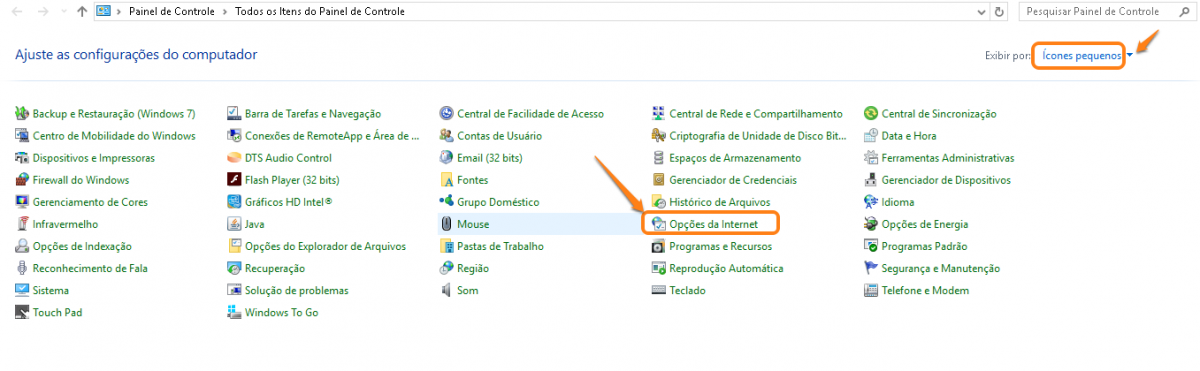
Task: Click the Gerenciamento de Cores icon
Action: 22,202
